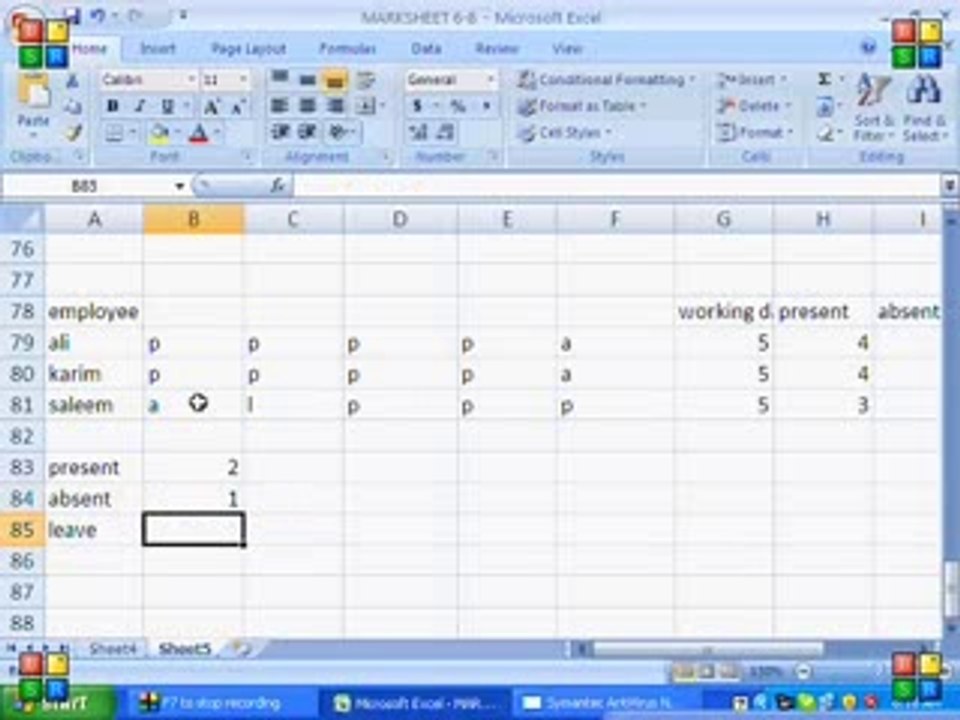Align text right

[335, 106]
